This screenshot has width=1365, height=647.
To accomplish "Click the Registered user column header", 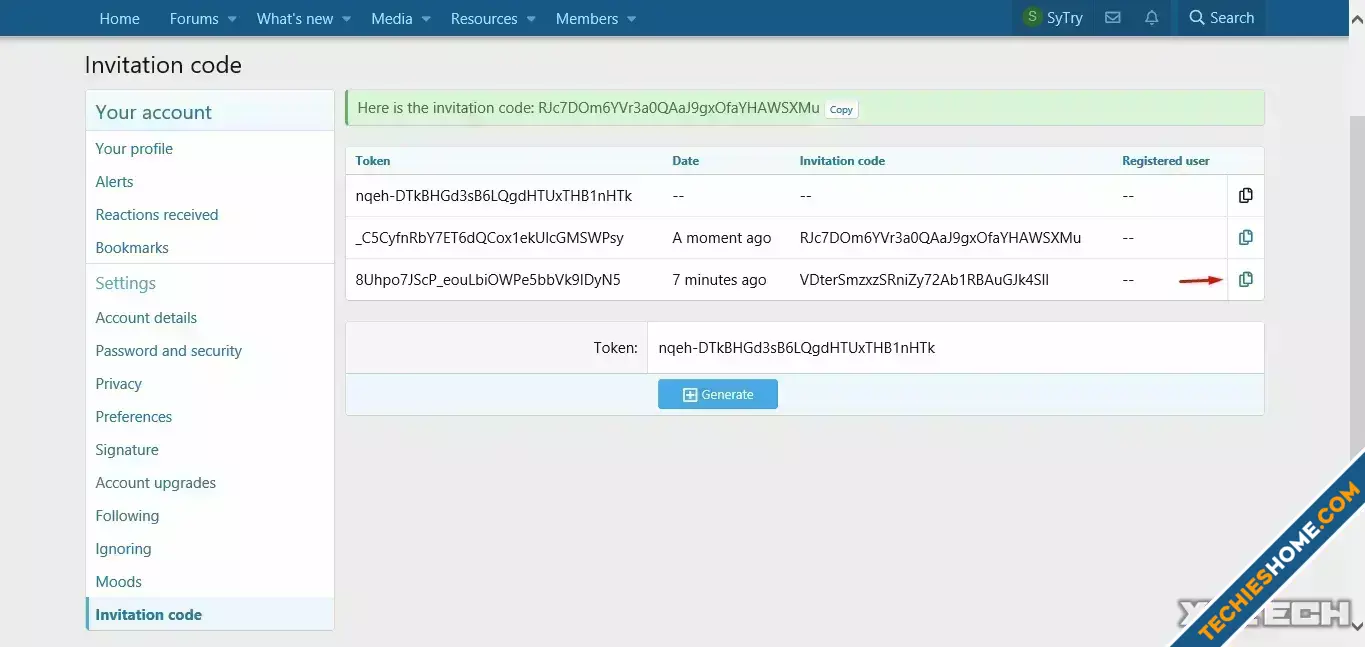I will pos(1165,161).
